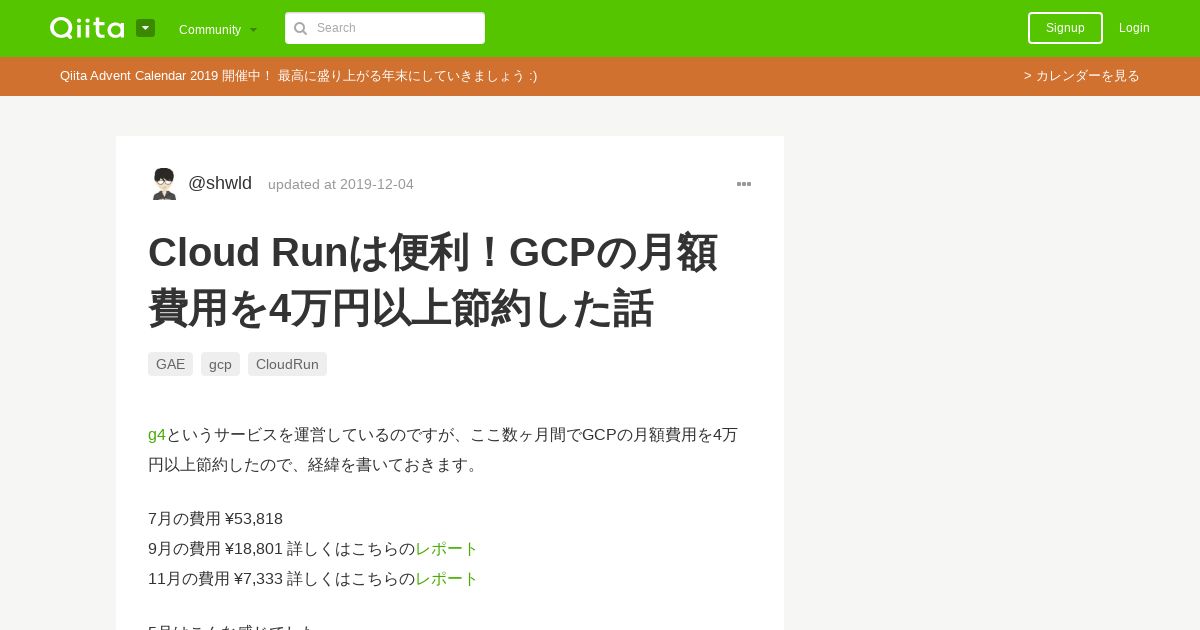Expand the dropdown arrow beside Qiita logo
The image size is (1200, 630).
click(145, 28)
